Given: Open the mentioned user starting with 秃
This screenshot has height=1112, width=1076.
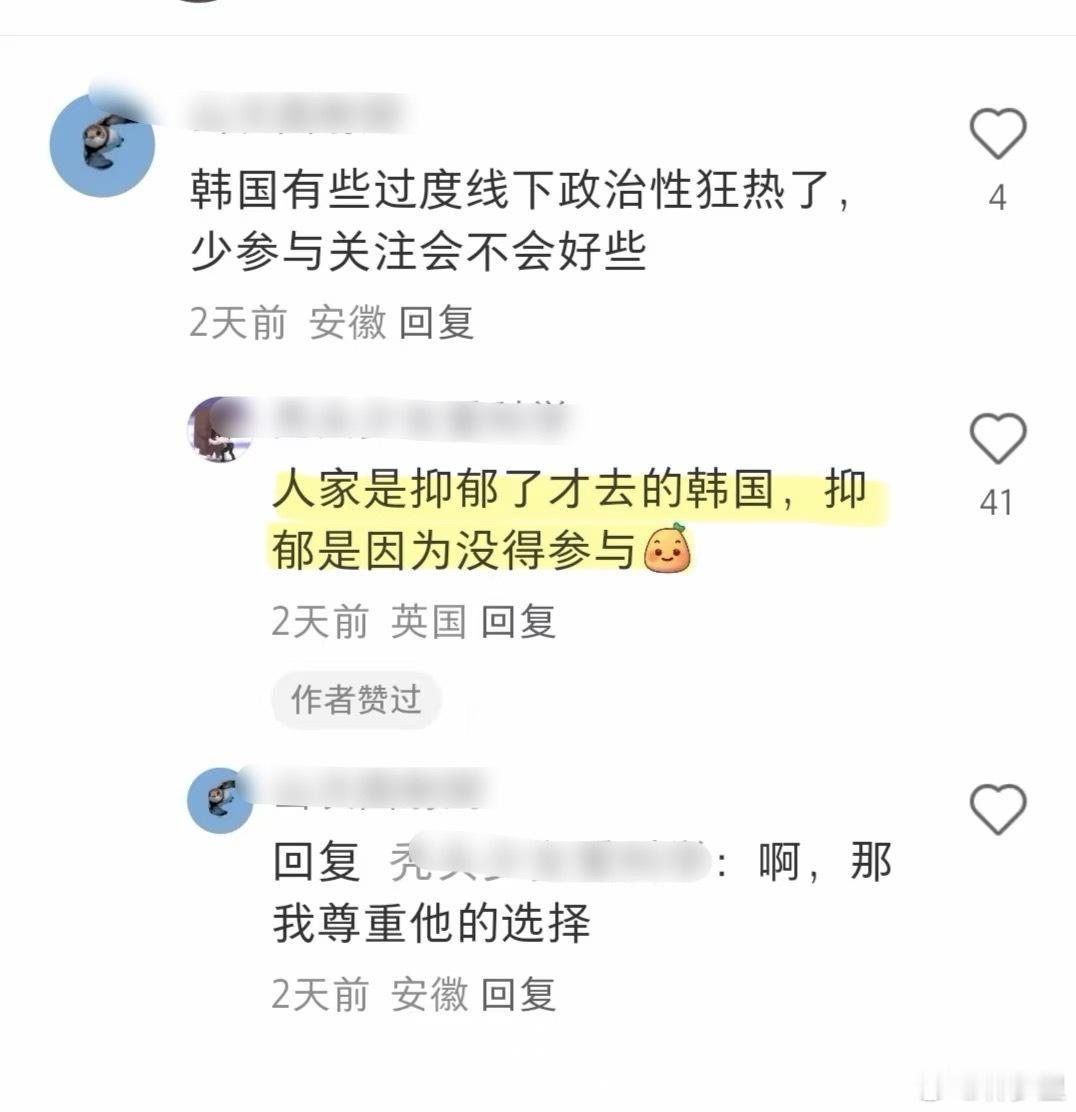Looking at the screenshot, I should pos(550,861).
